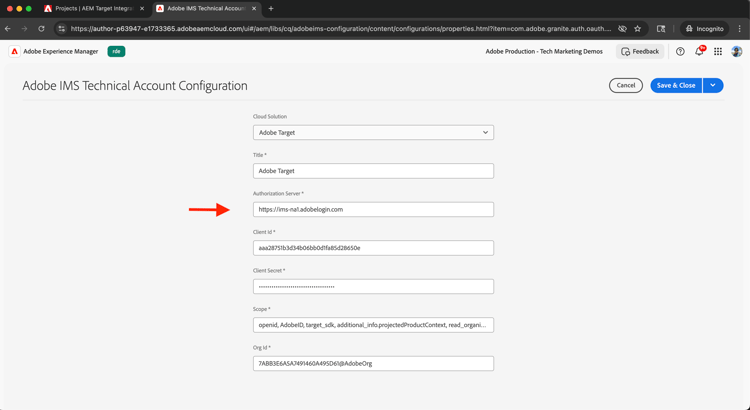Open the Help question mark icon

(680, 51)
